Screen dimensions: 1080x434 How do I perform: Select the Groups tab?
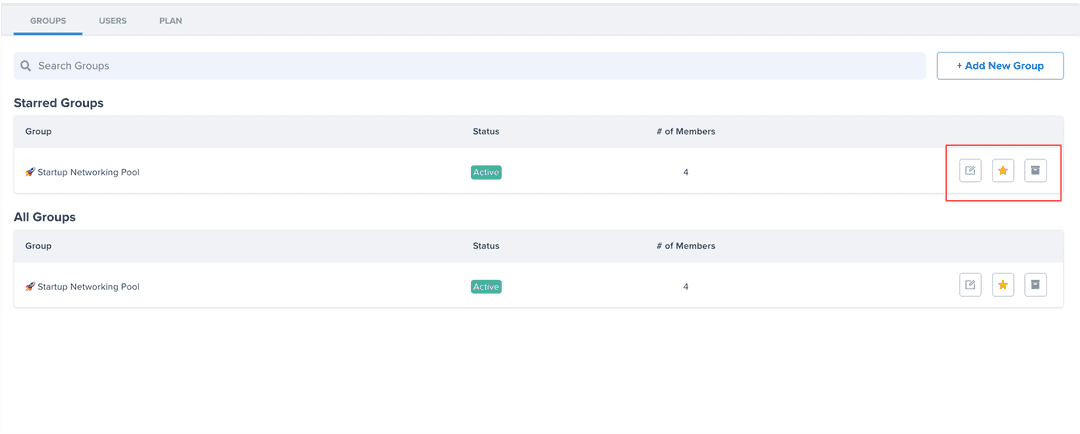48,20
